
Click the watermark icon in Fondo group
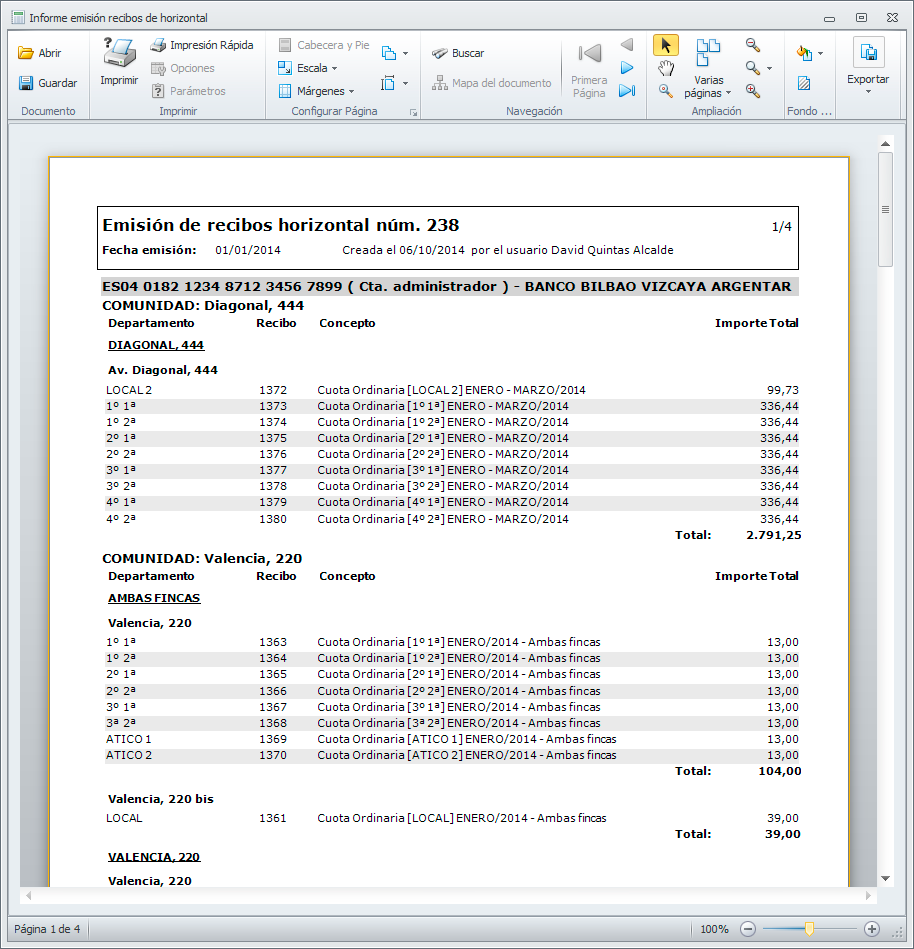[x=804, y=83]
